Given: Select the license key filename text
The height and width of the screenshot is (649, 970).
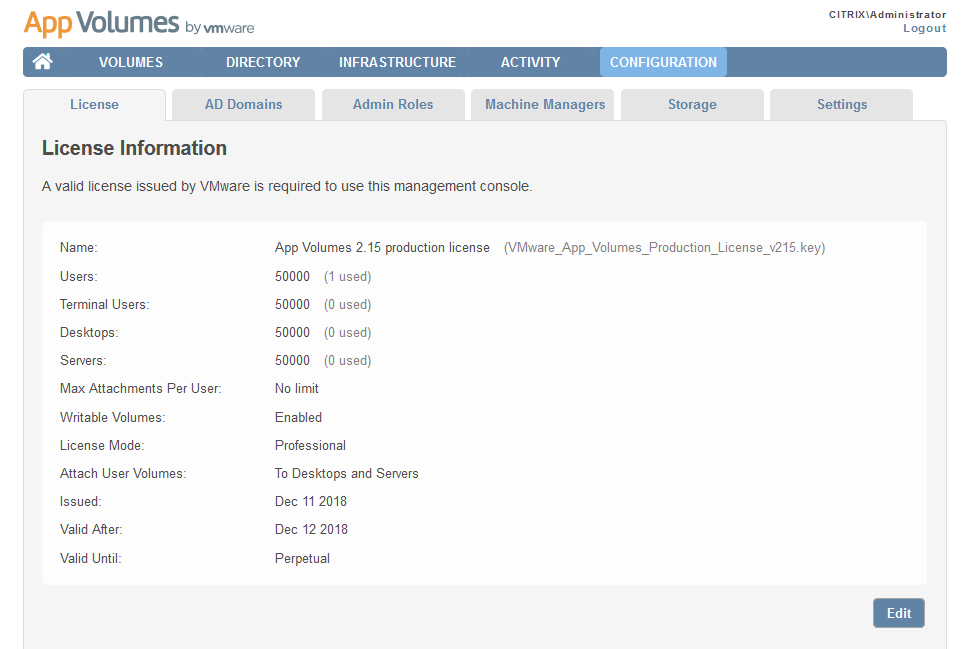Looking at the screenshot, I should click(x=664, y=248).
